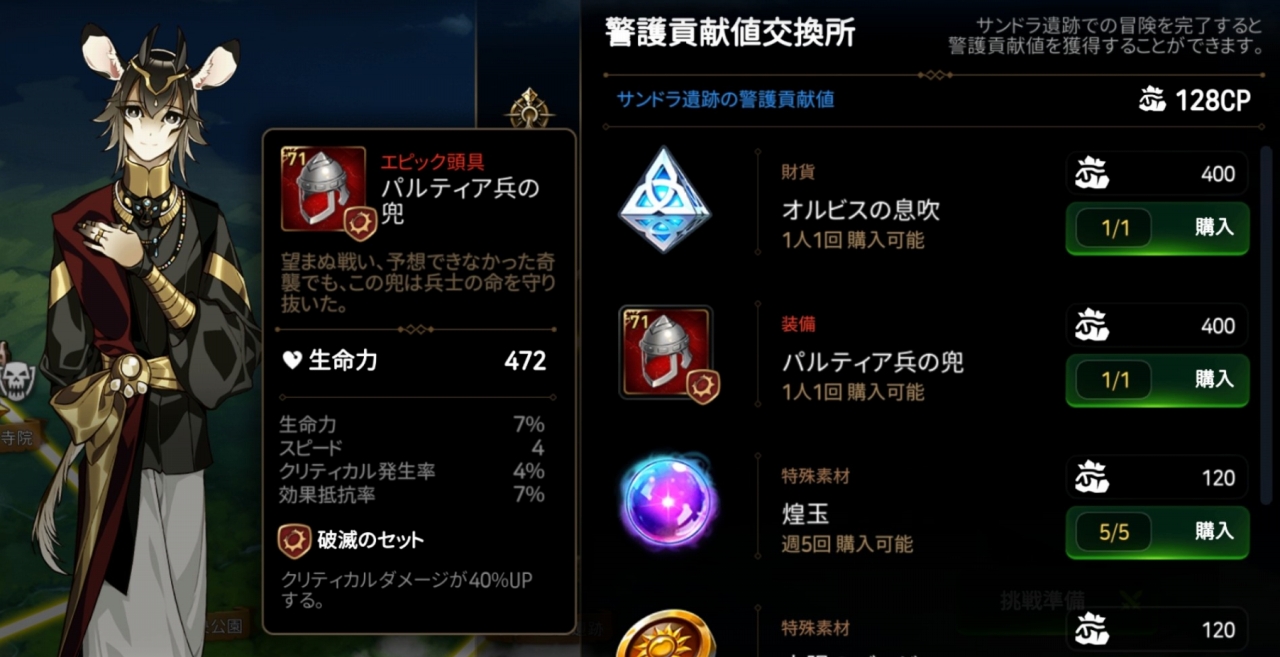Viewport: 1280px width, 657px height.
Task: Click the 400 price tag for パルティア兵の兜
Action: (1157, 326)
